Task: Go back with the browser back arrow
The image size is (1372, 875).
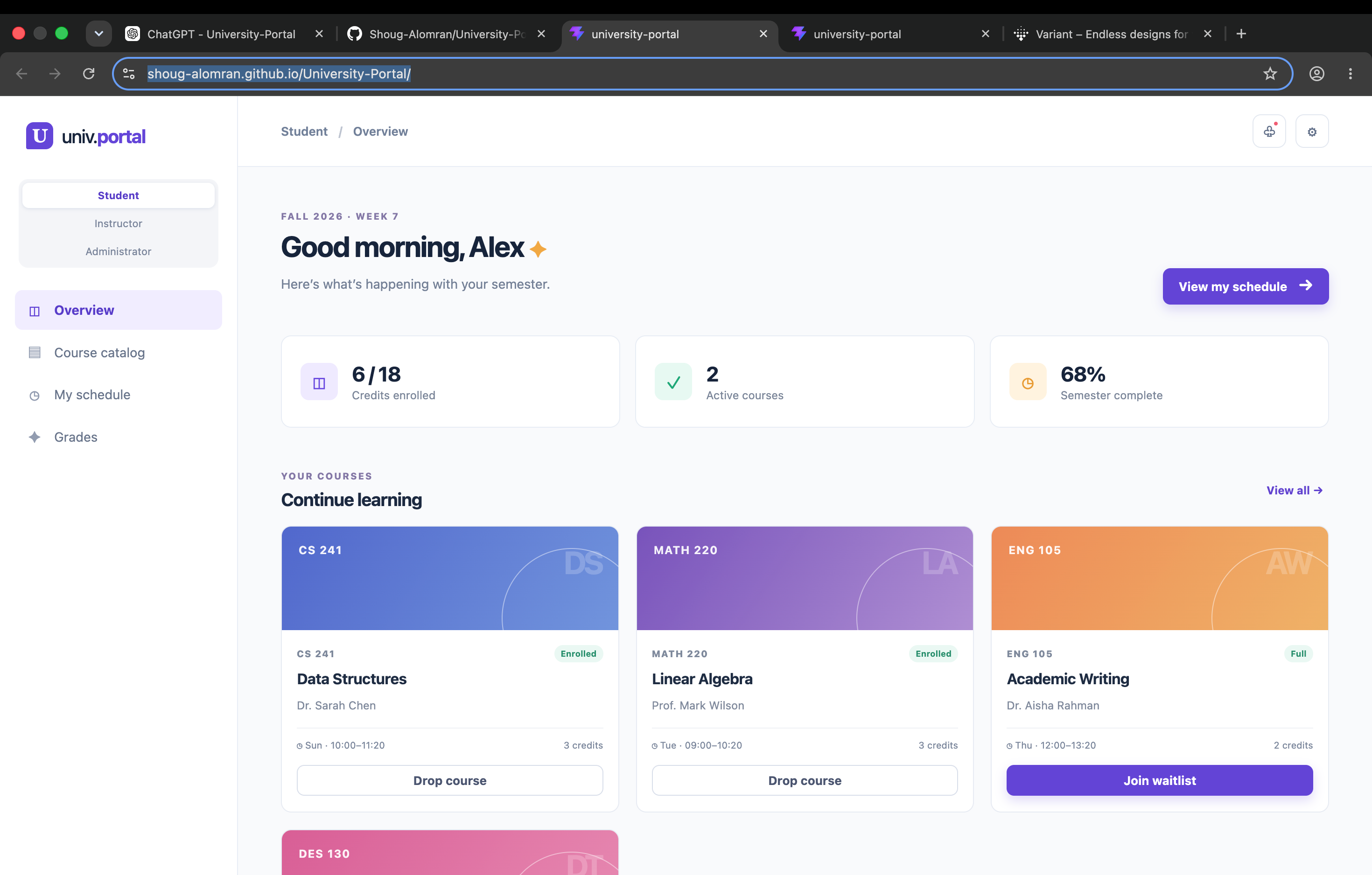Action: pos(21,73)
